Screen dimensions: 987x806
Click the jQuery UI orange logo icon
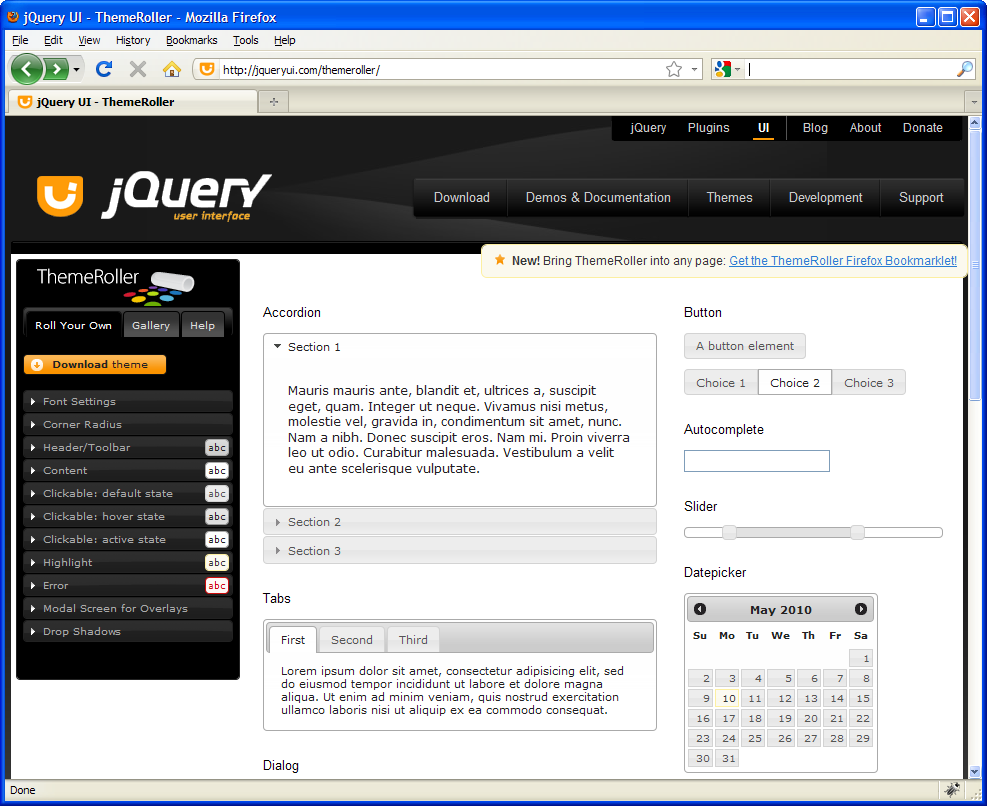(x=60, y=196)
